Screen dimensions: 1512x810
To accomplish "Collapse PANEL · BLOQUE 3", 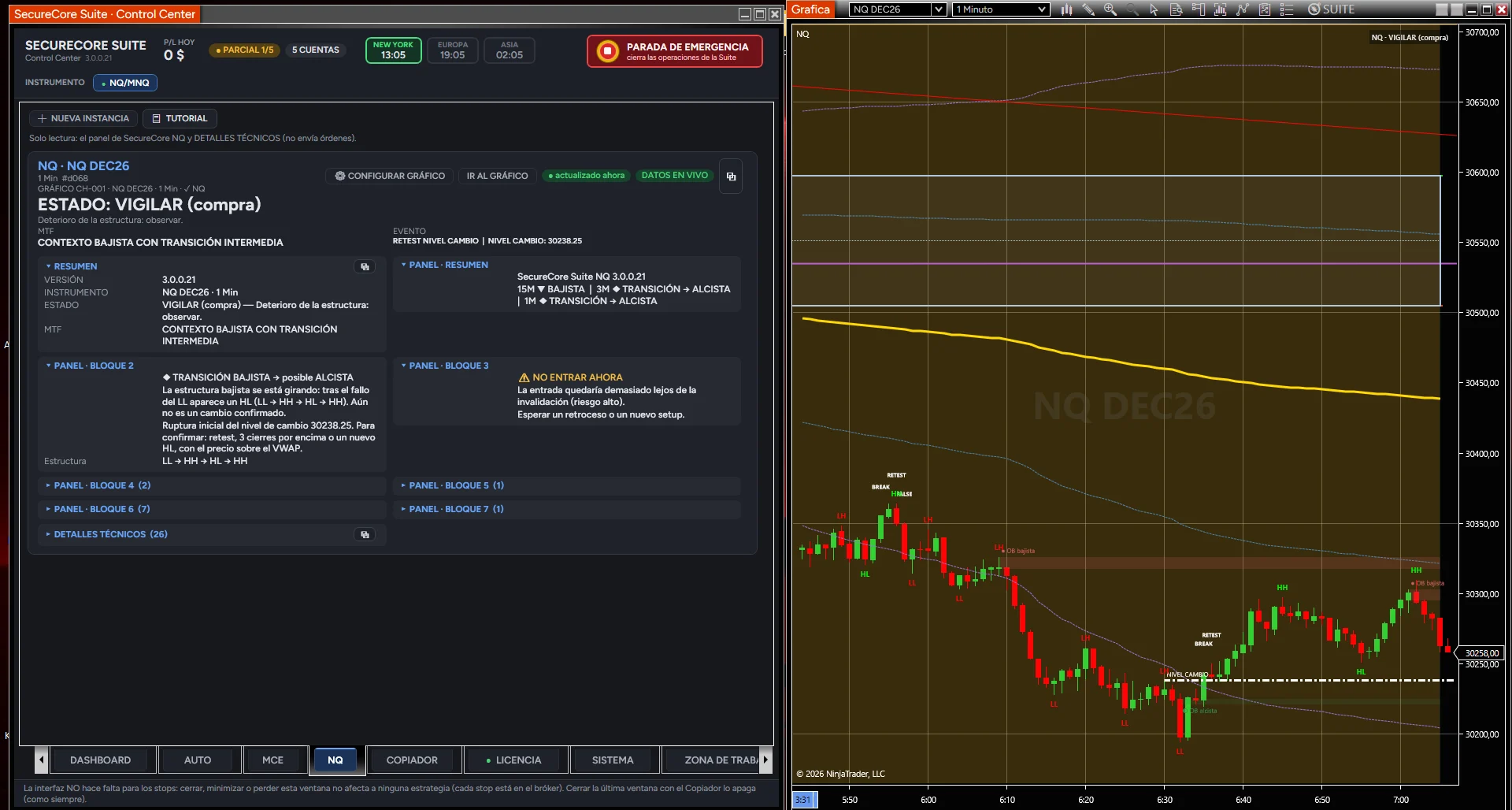I will (445, 366).
